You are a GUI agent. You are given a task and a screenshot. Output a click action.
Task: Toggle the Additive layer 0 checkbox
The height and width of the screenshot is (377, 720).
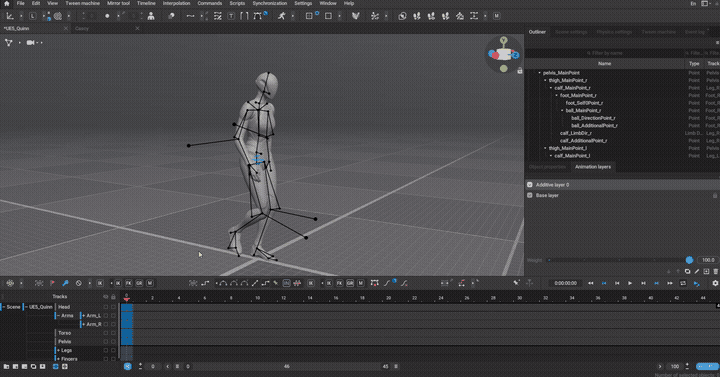point(530,185)
